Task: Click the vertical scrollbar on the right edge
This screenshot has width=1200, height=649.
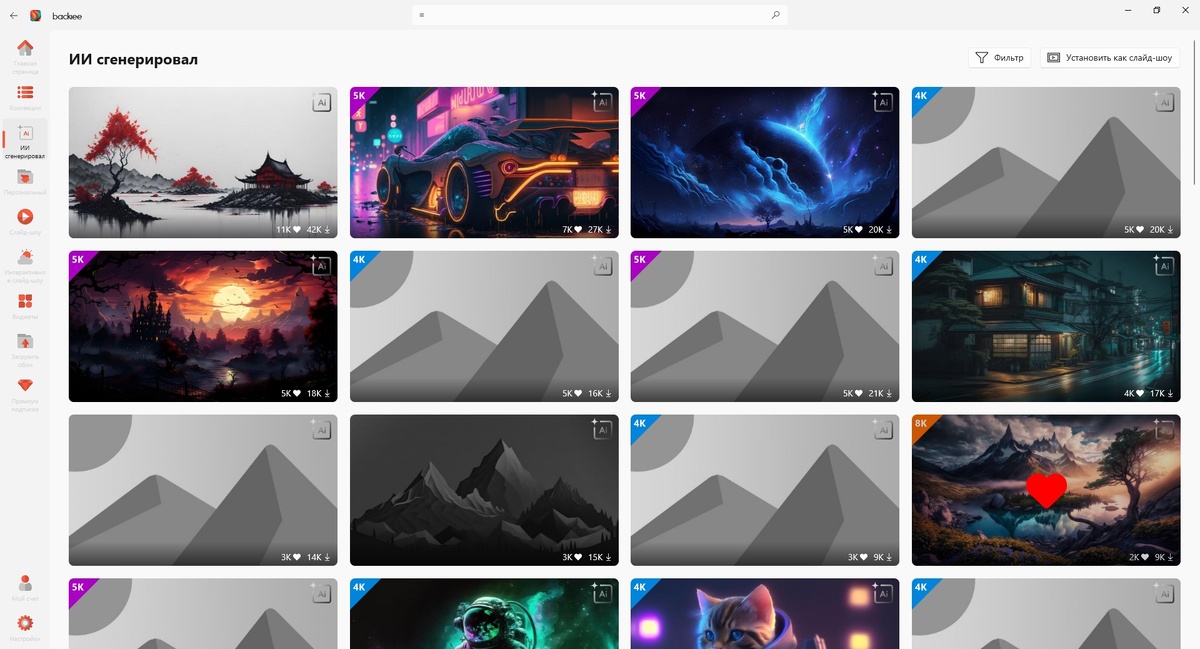Action: [x=1195, y=115]
